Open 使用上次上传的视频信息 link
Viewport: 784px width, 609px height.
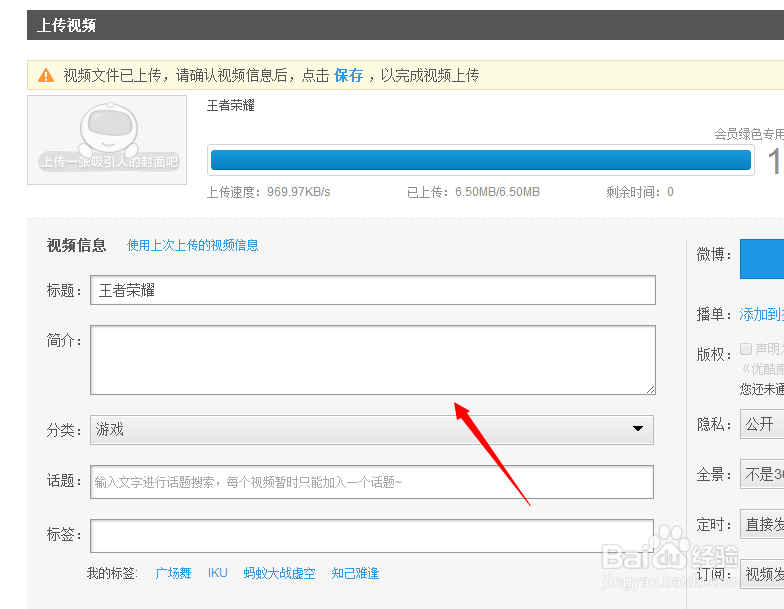(192, 245)
